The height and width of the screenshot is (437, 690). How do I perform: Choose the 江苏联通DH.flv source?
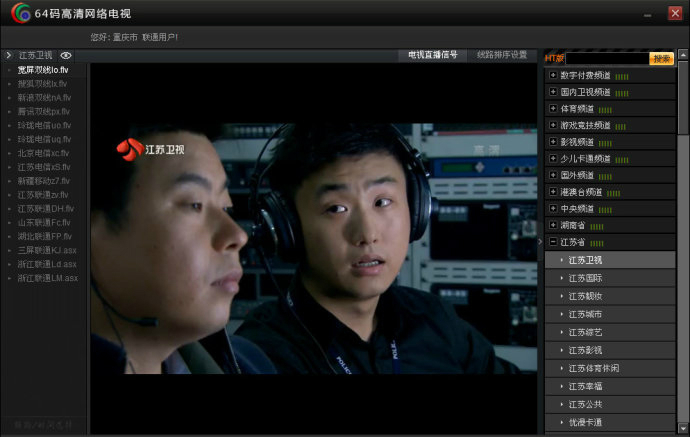[x=46, y=209]
